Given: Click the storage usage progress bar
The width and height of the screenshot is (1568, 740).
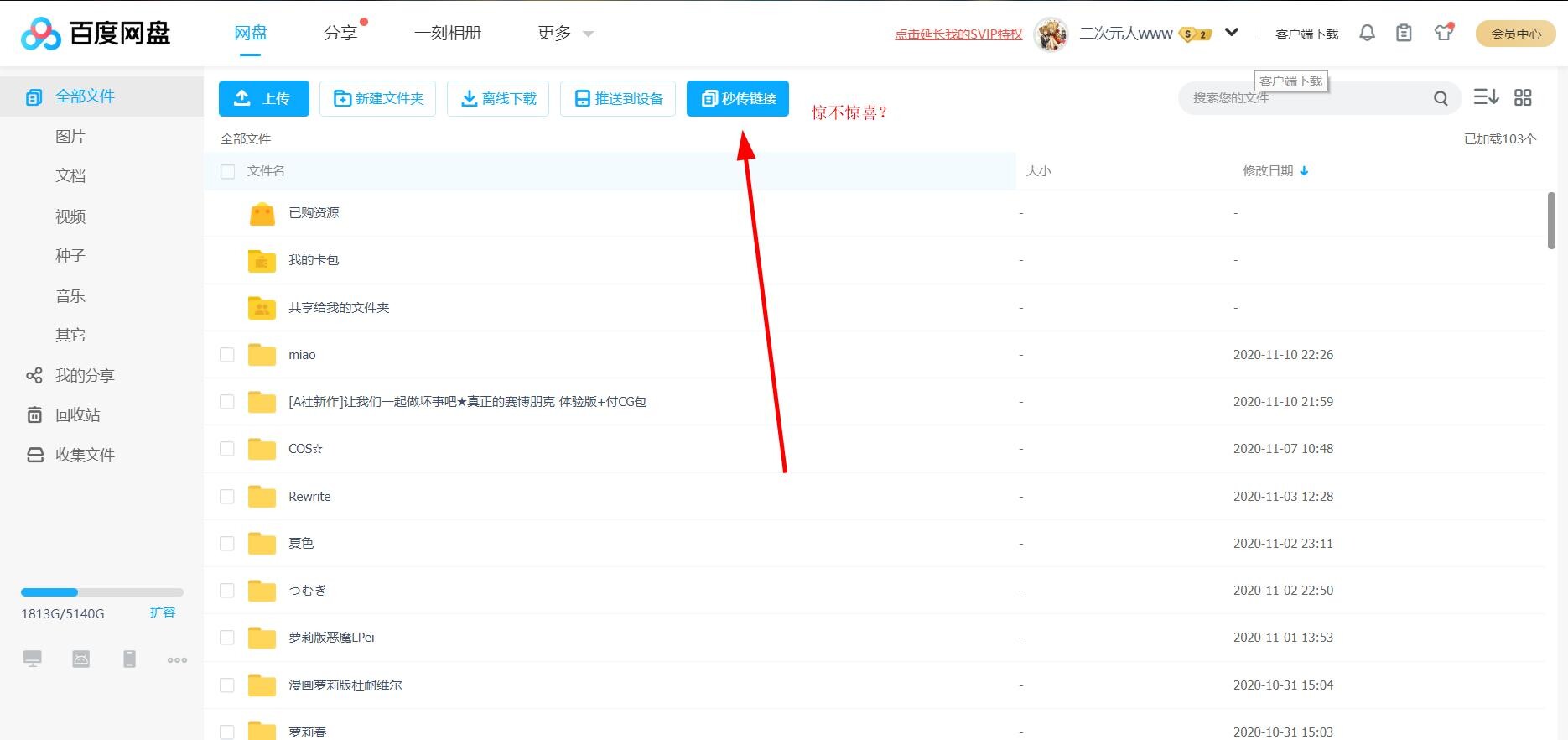Looking at the screenshot, I should (101, 592).
